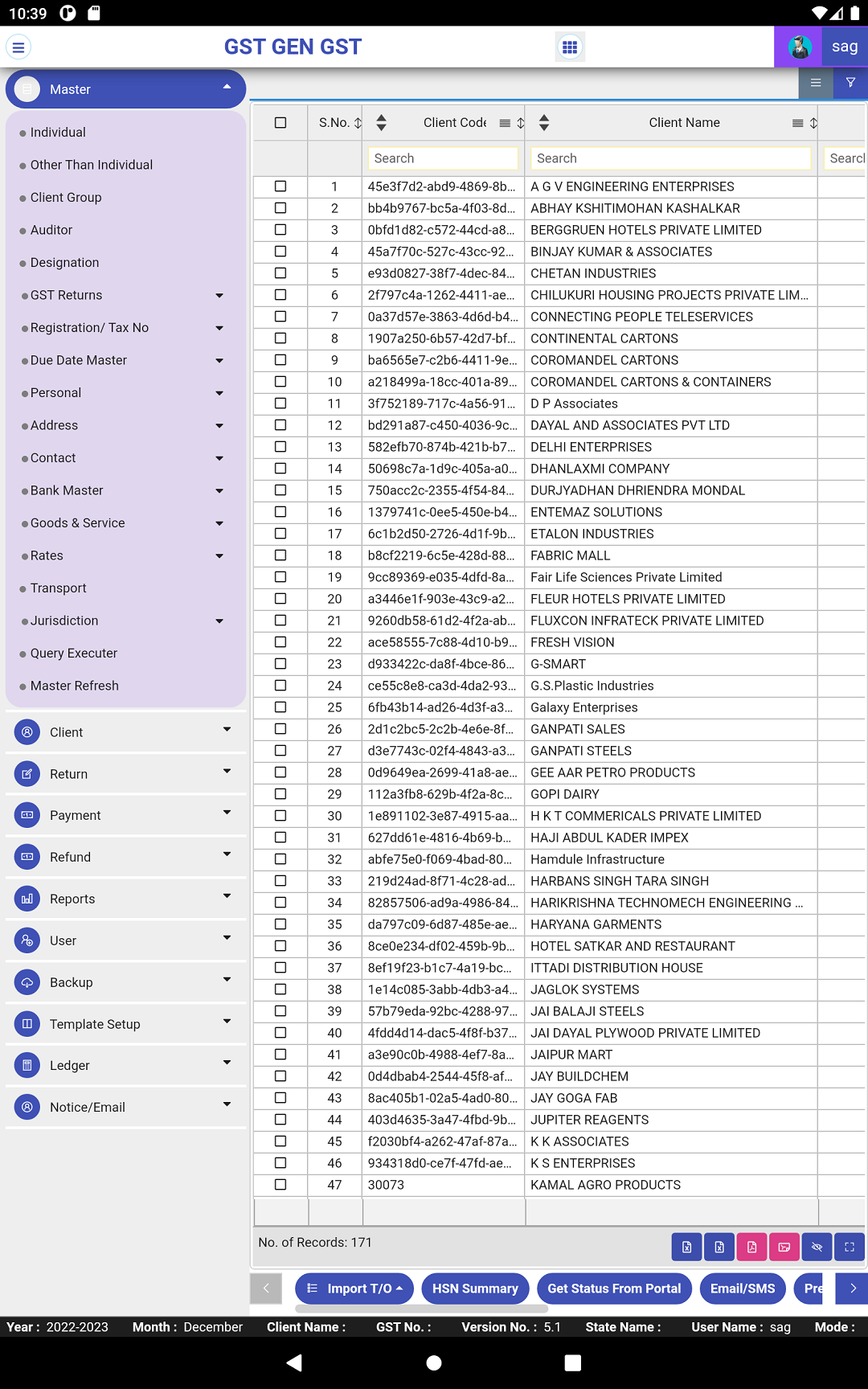
Task: Check row for HARYANA GARMENTS
Action: coord(280,924)
